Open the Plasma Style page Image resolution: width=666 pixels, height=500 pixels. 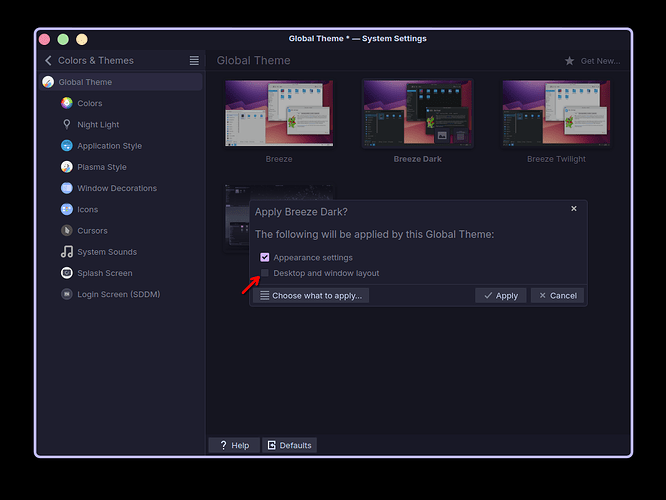(121, 167)
